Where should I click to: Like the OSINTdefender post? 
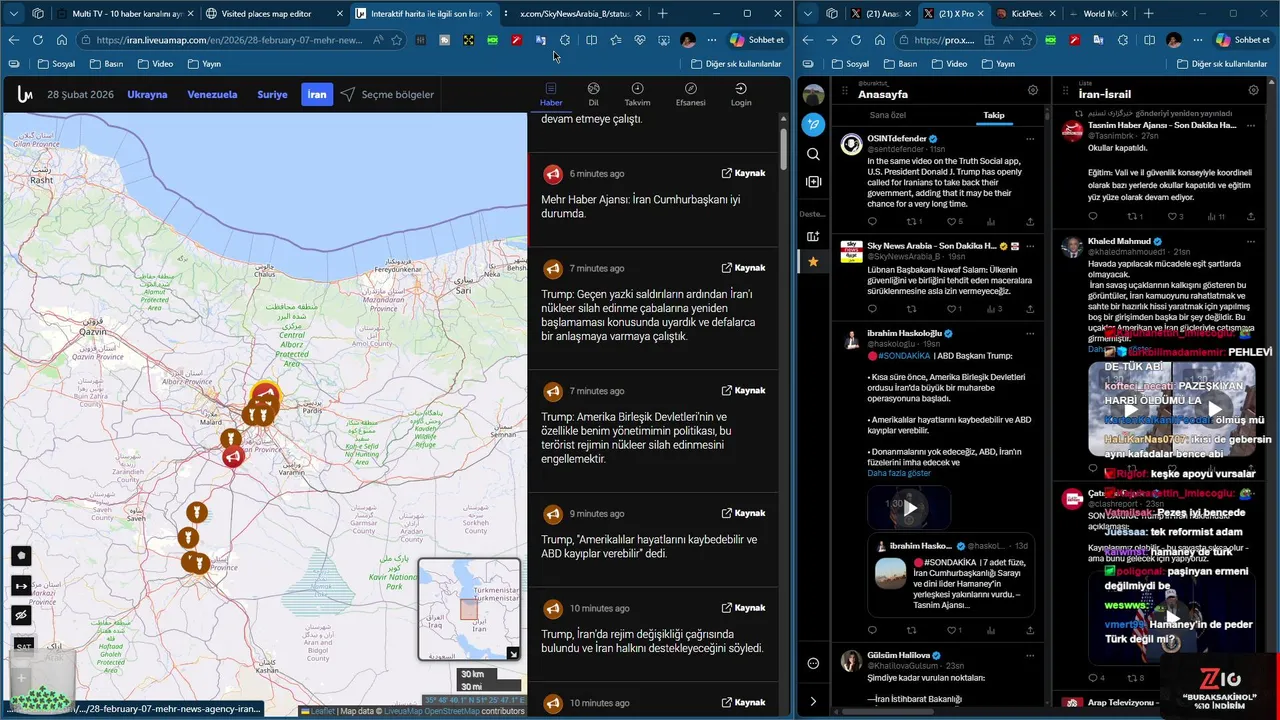pyautogui.click(x=950, y=221)
